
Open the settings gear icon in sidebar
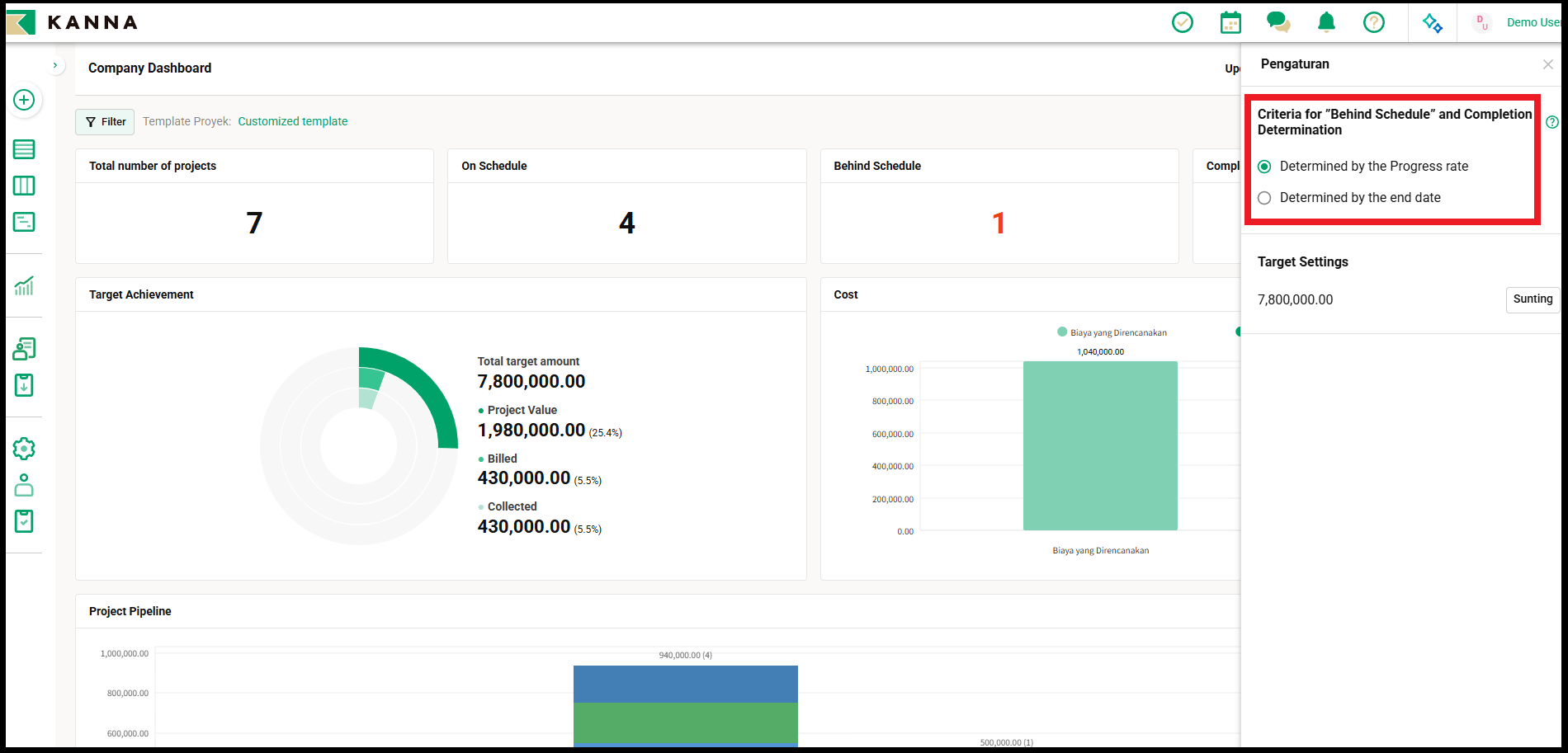(24, 449)
